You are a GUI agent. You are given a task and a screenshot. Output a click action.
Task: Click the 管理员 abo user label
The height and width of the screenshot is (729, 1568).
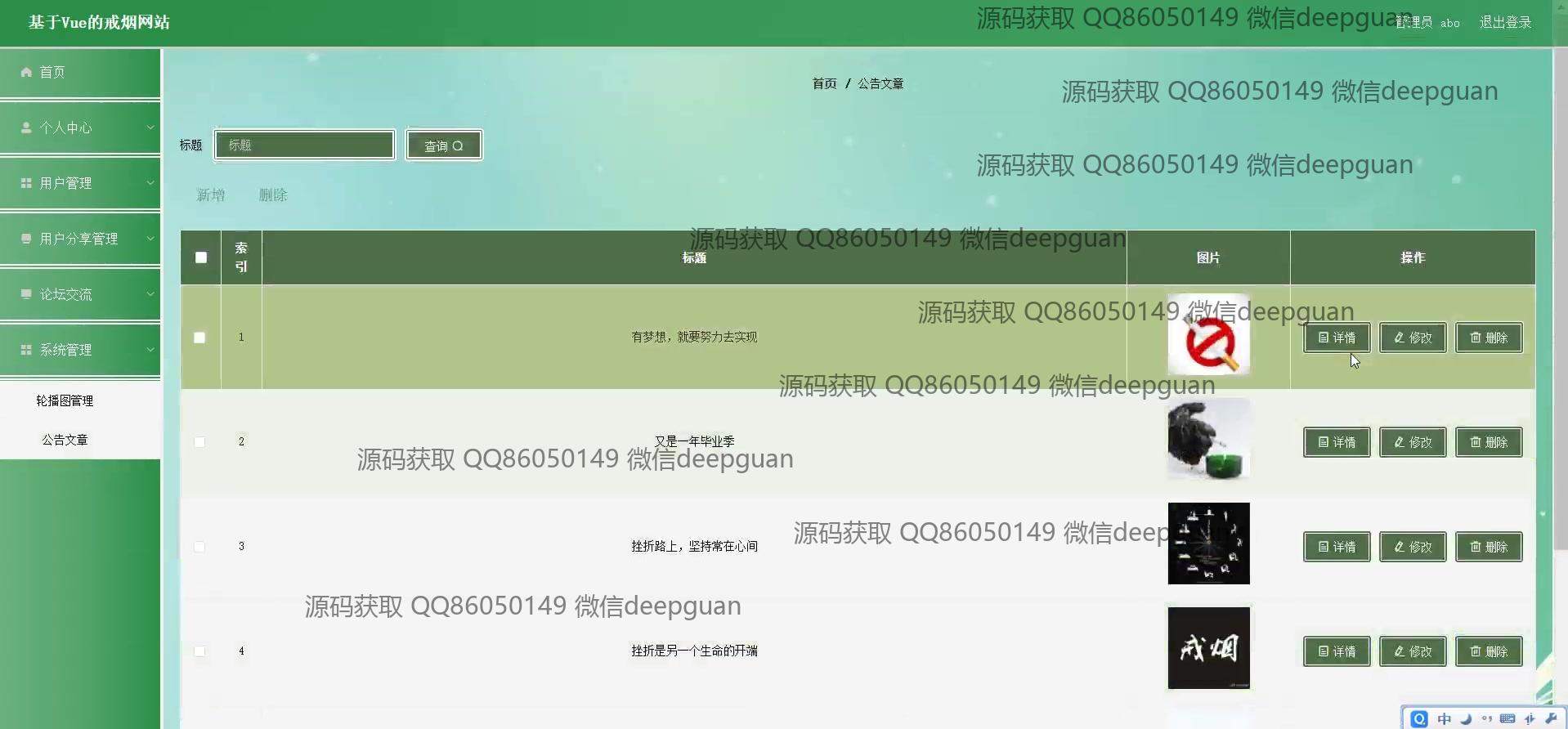tap(1427, 23)
